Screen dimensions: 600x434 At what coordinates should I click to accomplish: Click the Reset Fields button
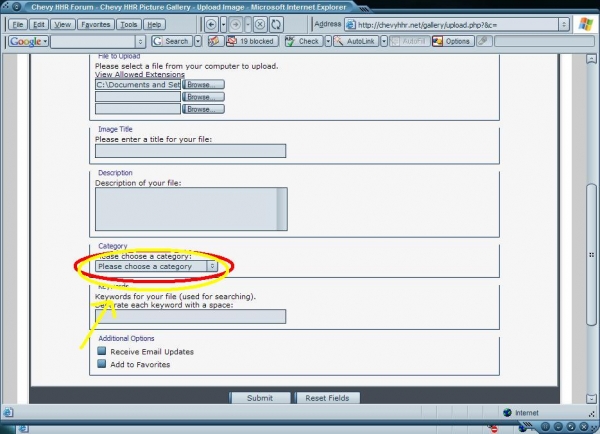[x=327, y=398]
